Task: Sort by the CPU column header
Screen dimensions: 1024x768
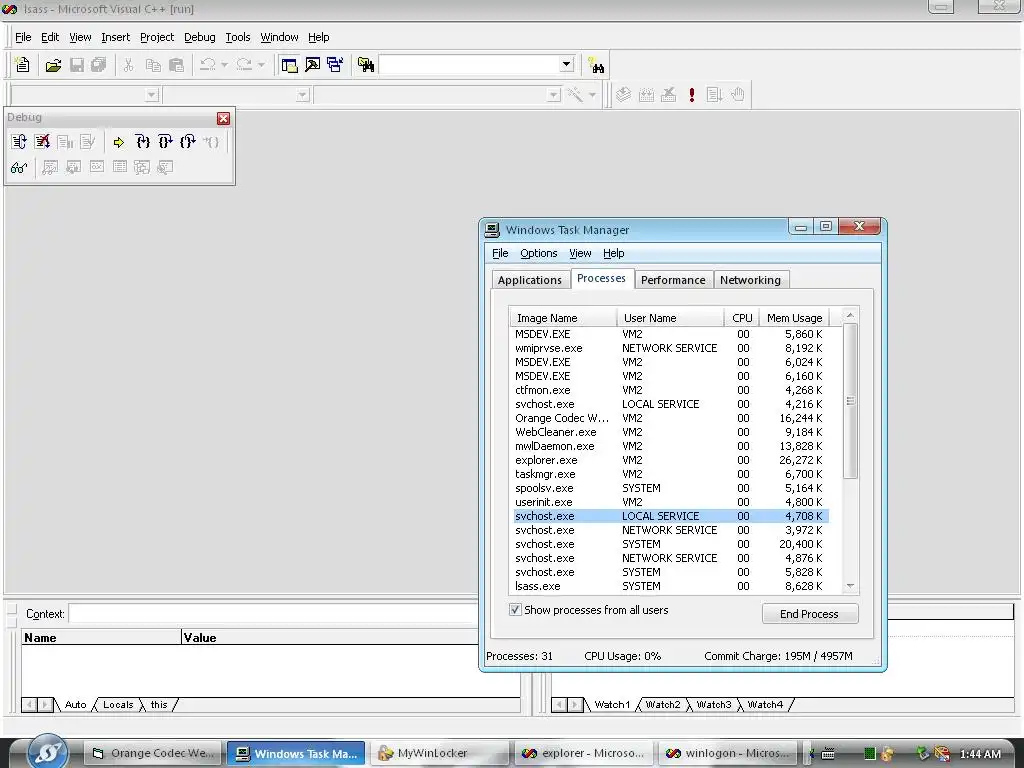Action: [x=741, y=318]
